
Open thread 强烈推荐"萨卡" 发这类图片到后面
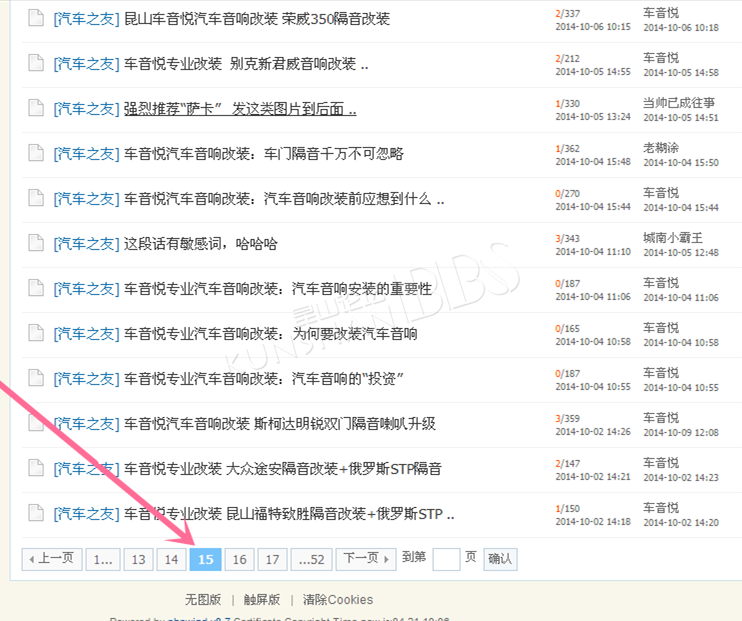(240, 108)
